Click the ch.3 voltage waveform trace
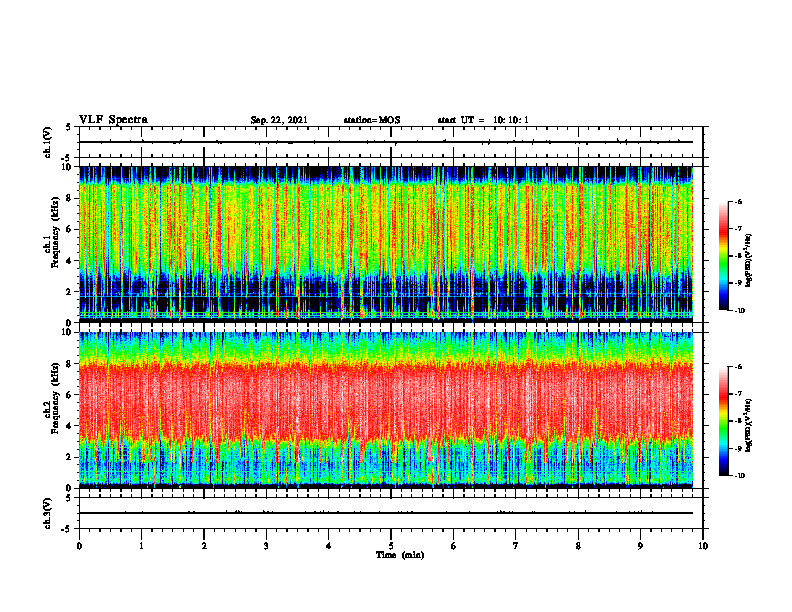The width and height of the screenshot is (792, 612). pyautogui.click(x=386, y=513)
